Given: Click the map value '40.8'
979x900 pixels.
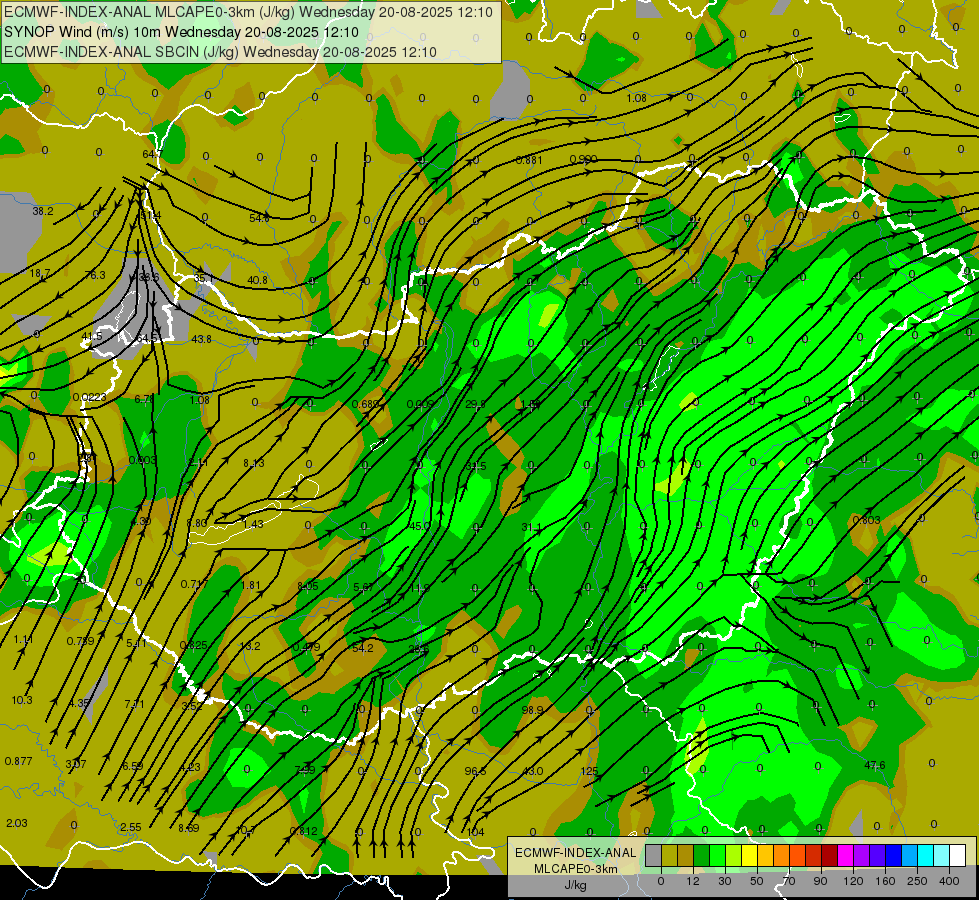Looking at the screenshot, I should pyautogui.click(x=257, y=280).
